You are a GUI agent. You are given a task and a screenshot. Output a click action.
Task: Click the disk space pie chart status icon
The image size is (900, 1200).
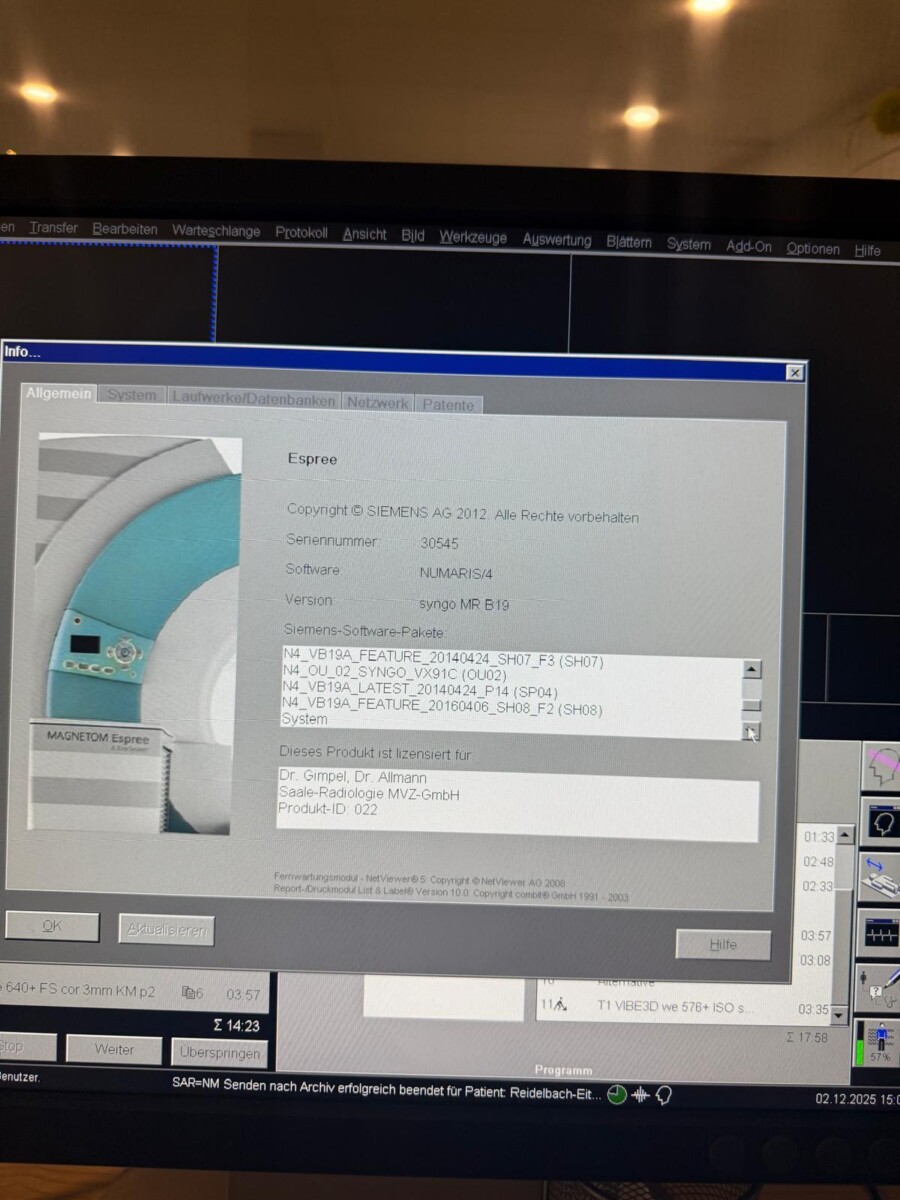pyautogui.click(x=617, y=1094)
